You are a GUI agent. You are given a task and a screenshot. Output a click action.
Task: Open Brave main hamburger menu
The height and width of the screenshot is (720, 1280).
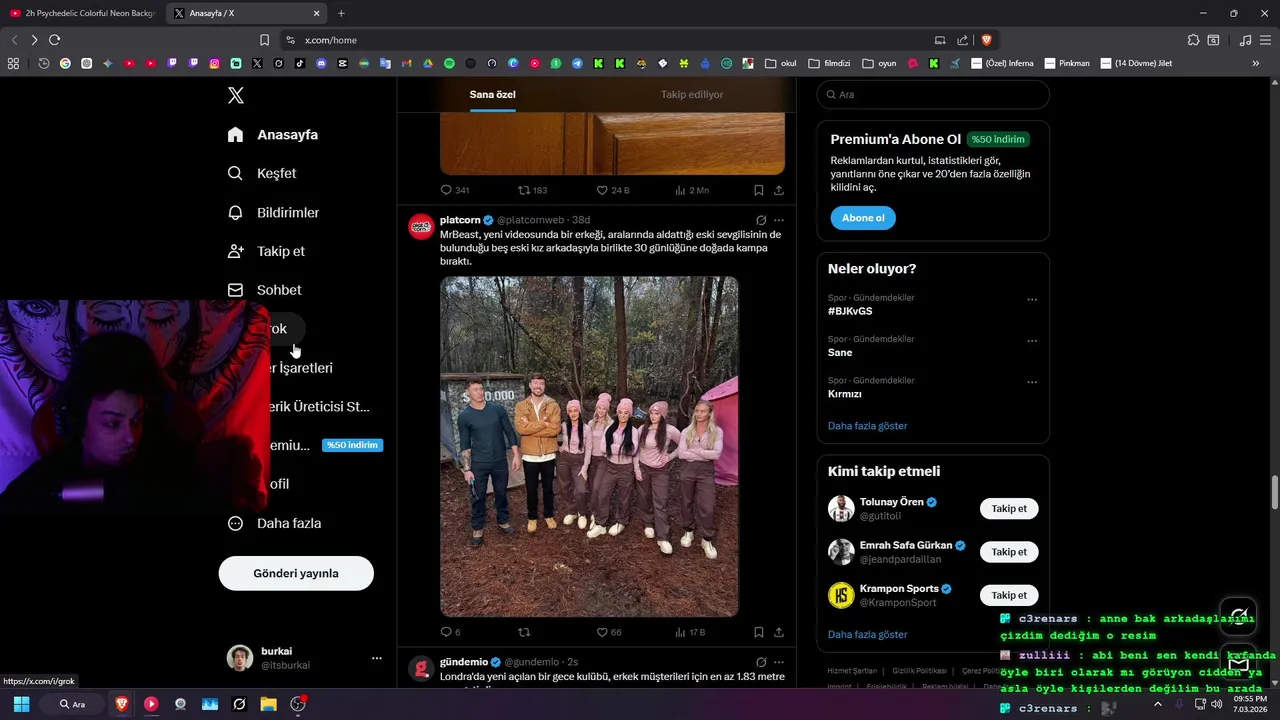[1266, 40]
